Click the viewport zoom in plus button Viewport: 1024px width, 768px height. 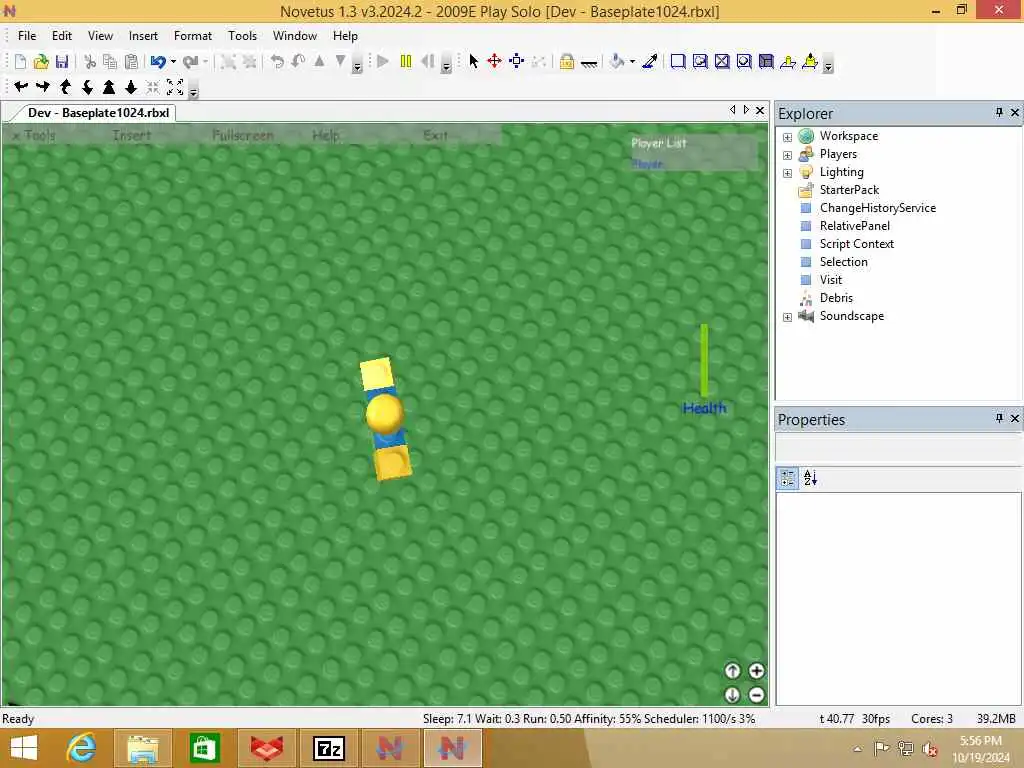[756, 671]
